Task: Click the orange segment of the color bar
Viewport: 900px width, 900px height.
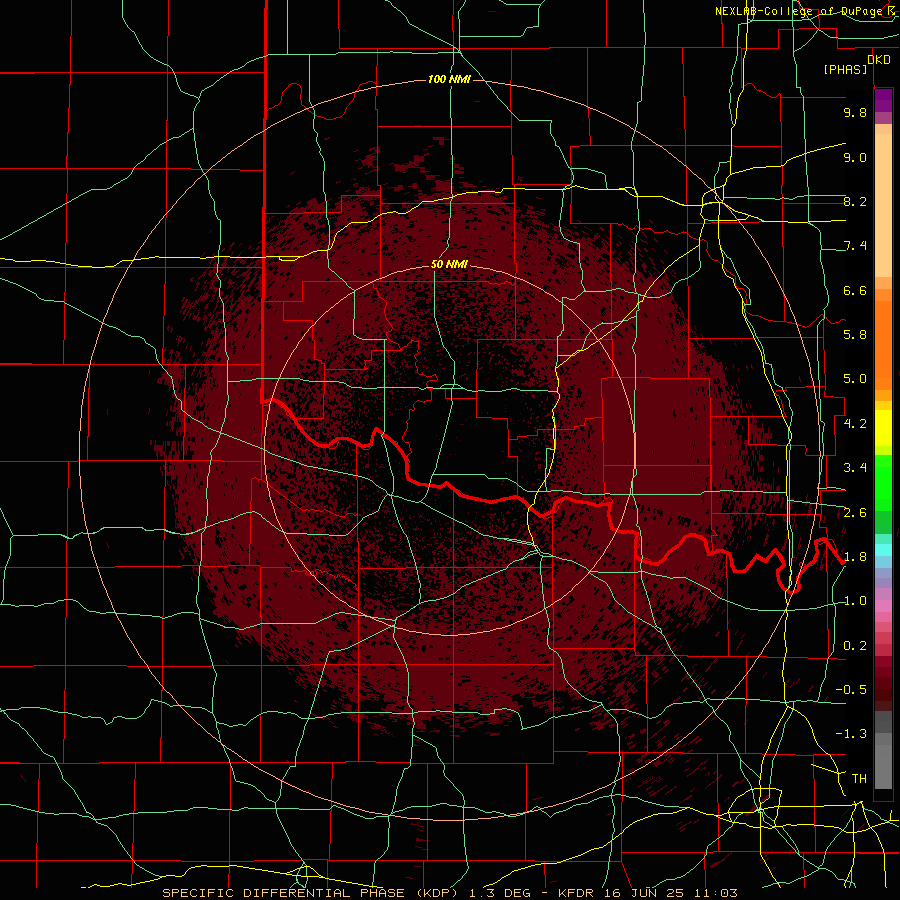Action: 883,344
